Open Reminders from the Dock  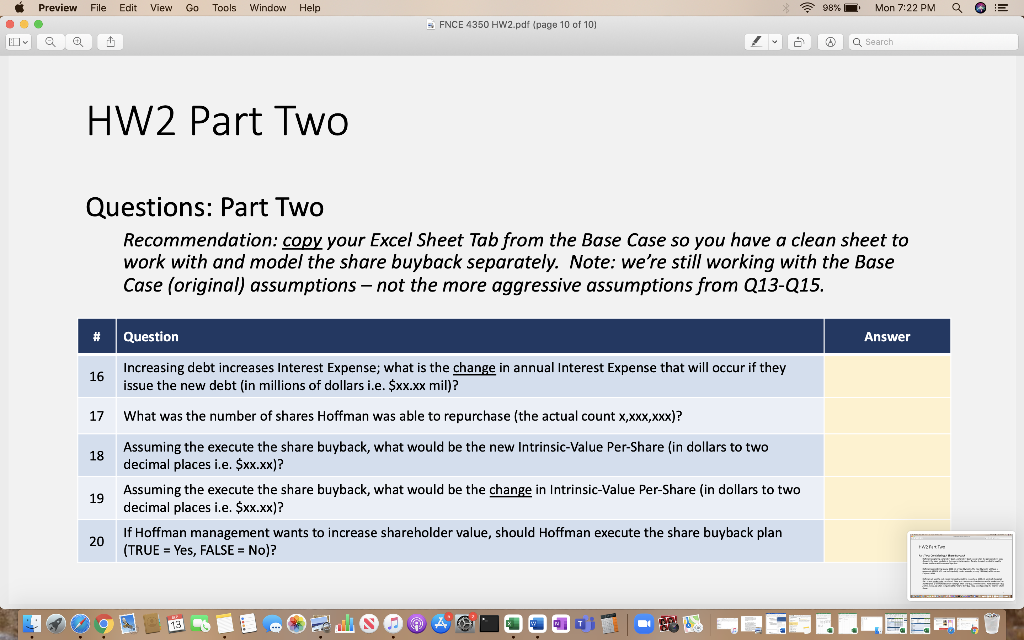point(248,624)
